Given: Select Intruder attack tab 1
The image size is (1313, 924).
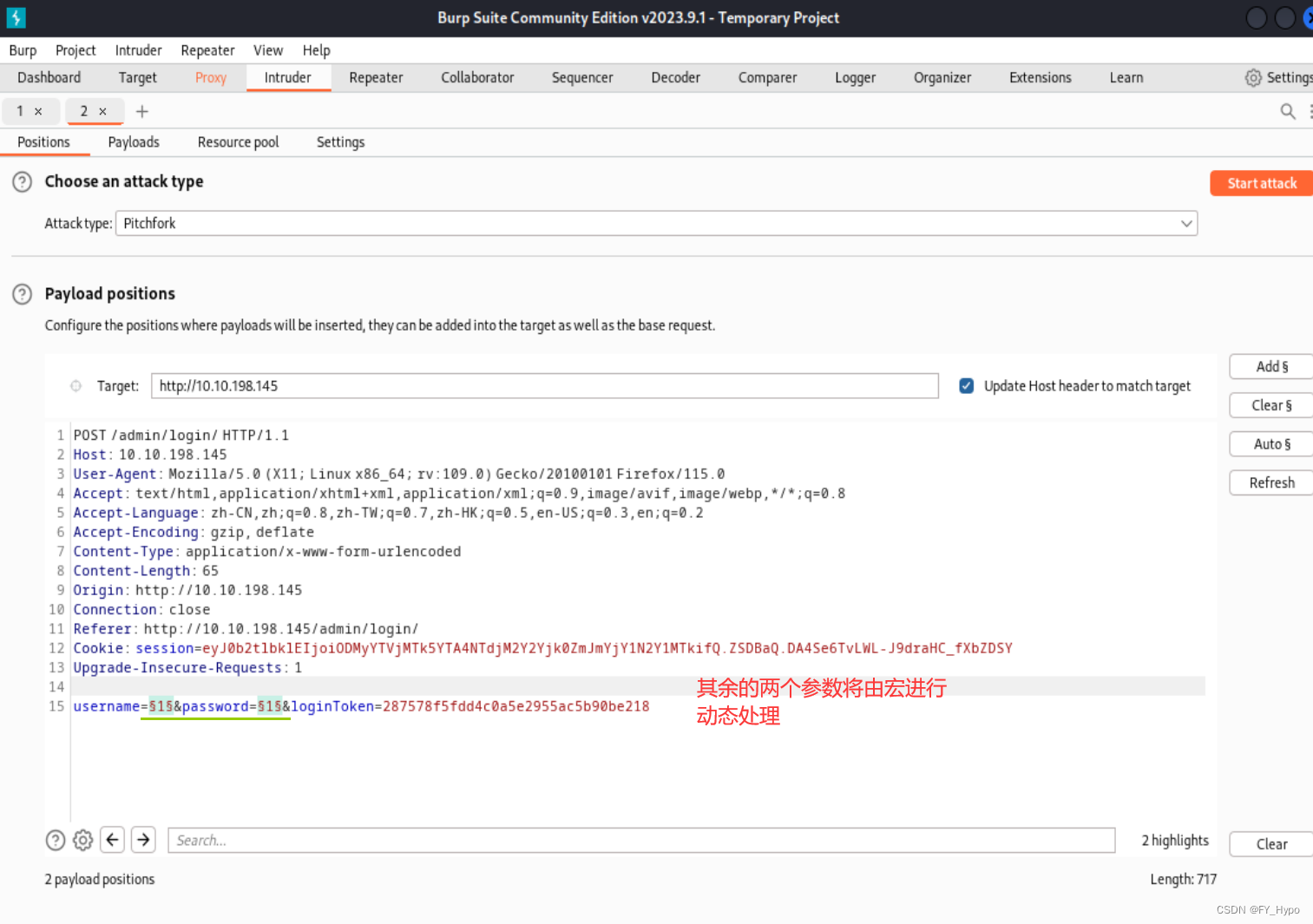Looking at the screenshot, I should tap(20, 111).
